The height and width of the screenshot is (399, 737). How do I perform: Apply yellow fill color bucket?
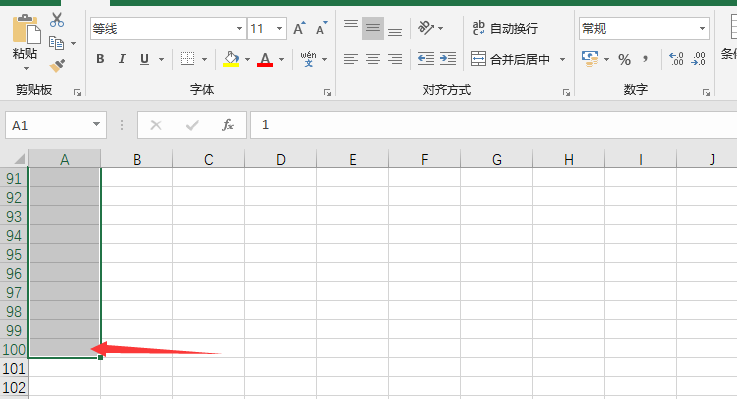231,59
